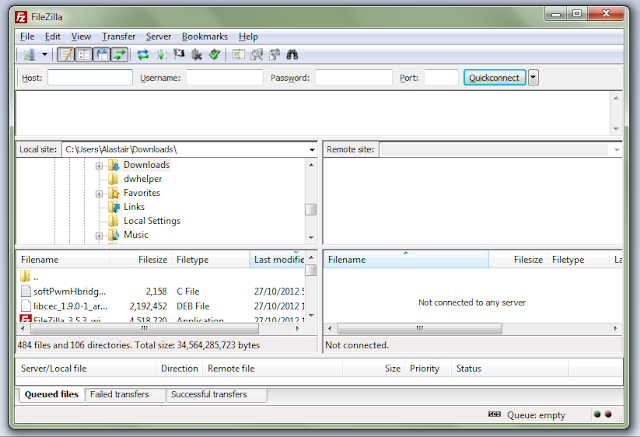640x437 pixels.
Task: Toggle synchronized browsing icon
Action: (274, 54)
